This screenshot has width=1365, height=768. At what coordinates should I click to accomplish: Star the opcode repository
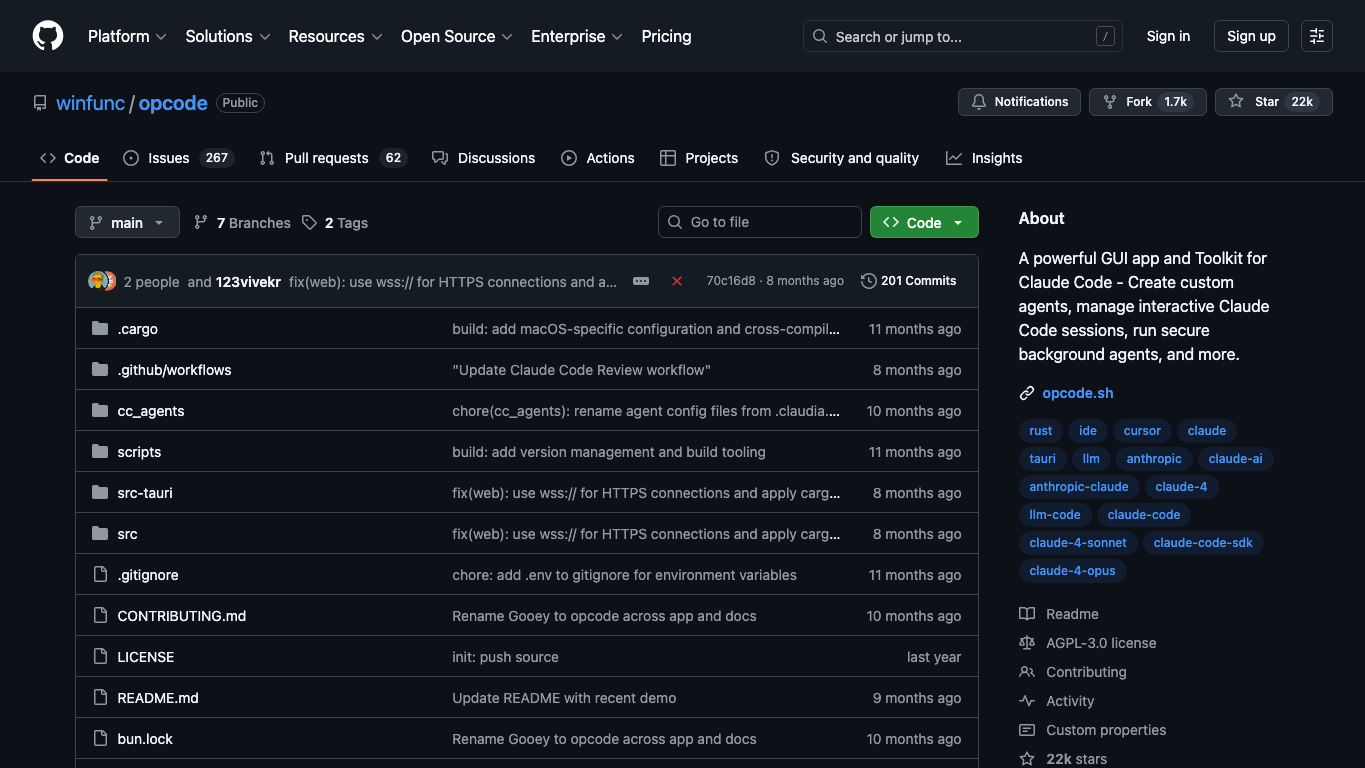tap(1273, 102)
